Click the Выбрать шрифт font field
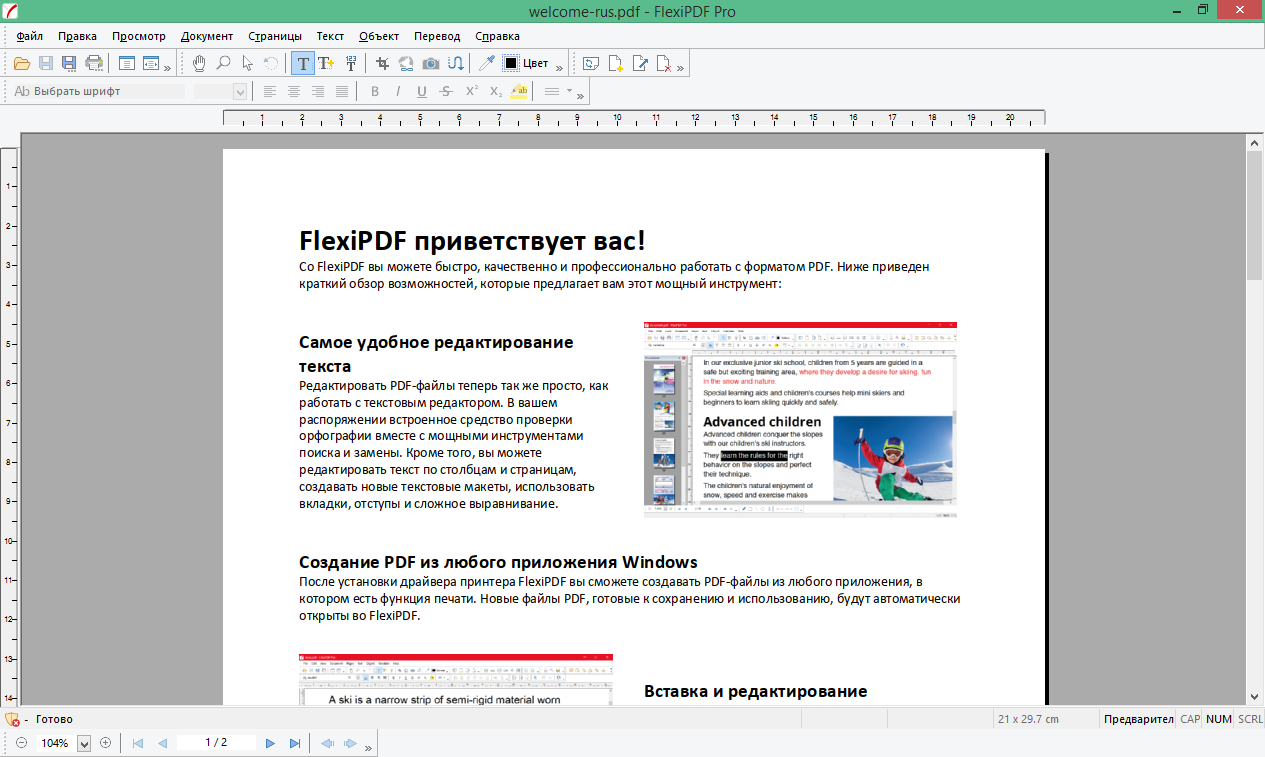 click(x=98, y=91)
